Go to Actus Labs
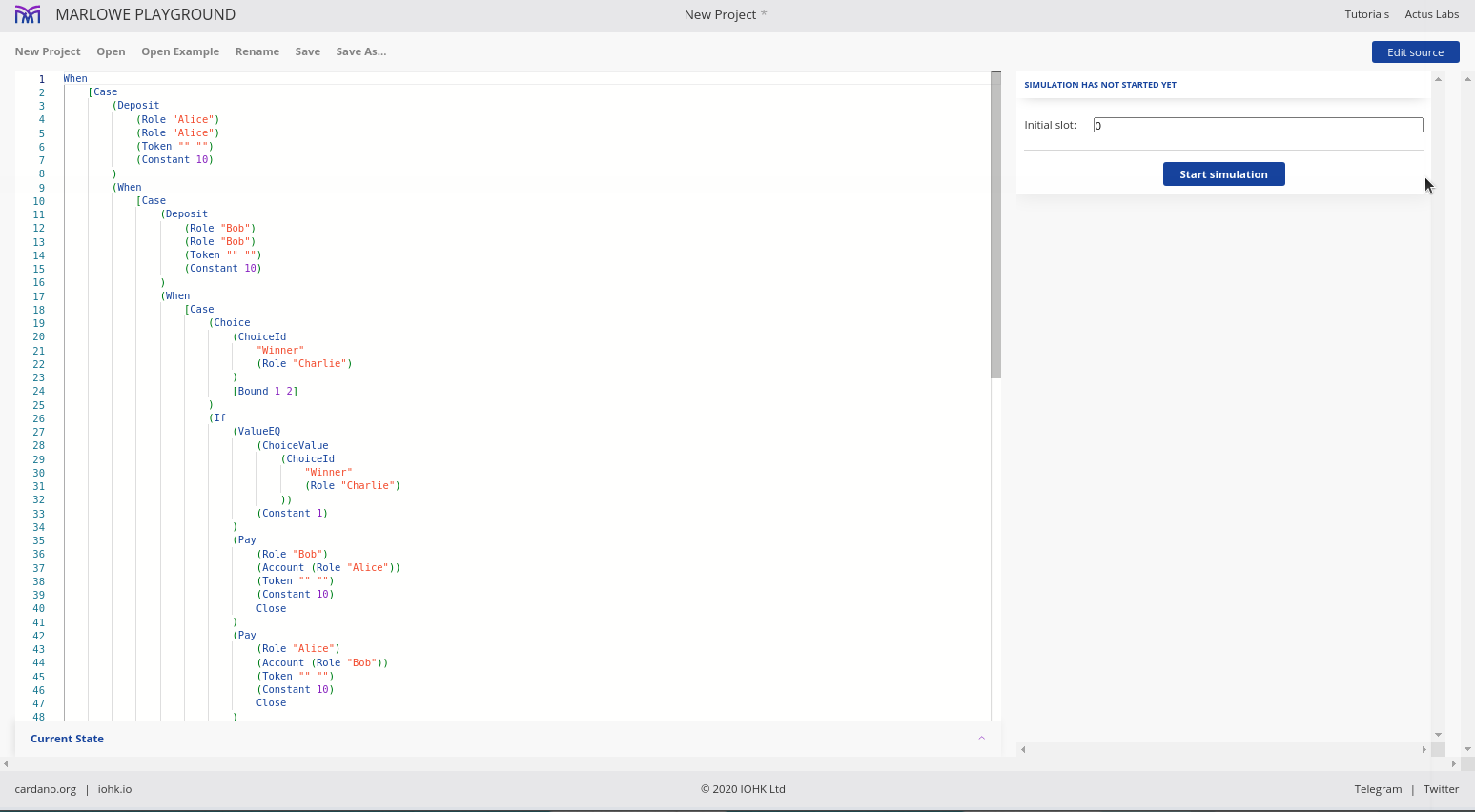1475x812 pixels. 1431,14
